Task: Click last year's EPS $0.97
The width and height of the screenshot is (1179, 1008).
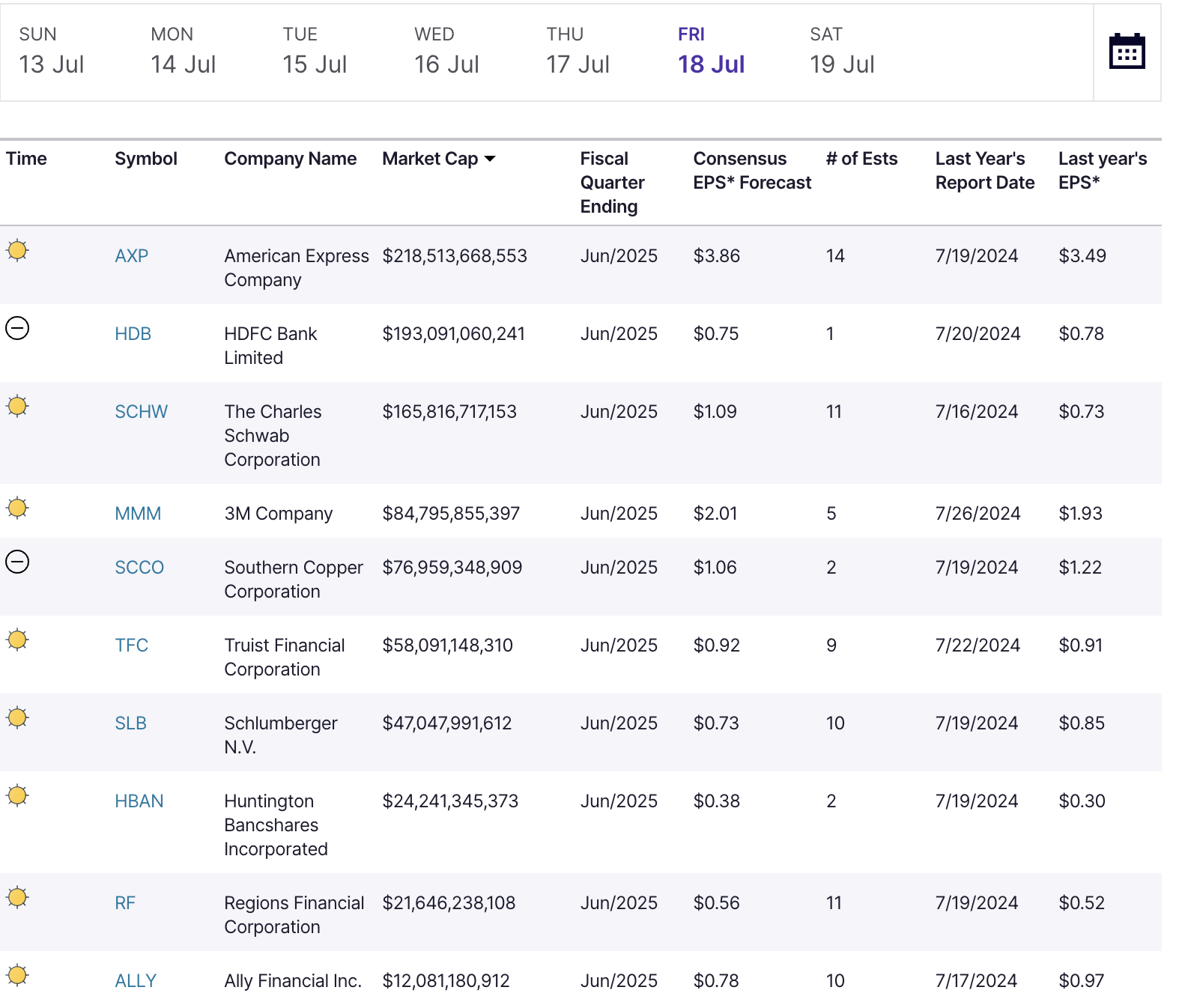Action: (x=1082, y=981)
